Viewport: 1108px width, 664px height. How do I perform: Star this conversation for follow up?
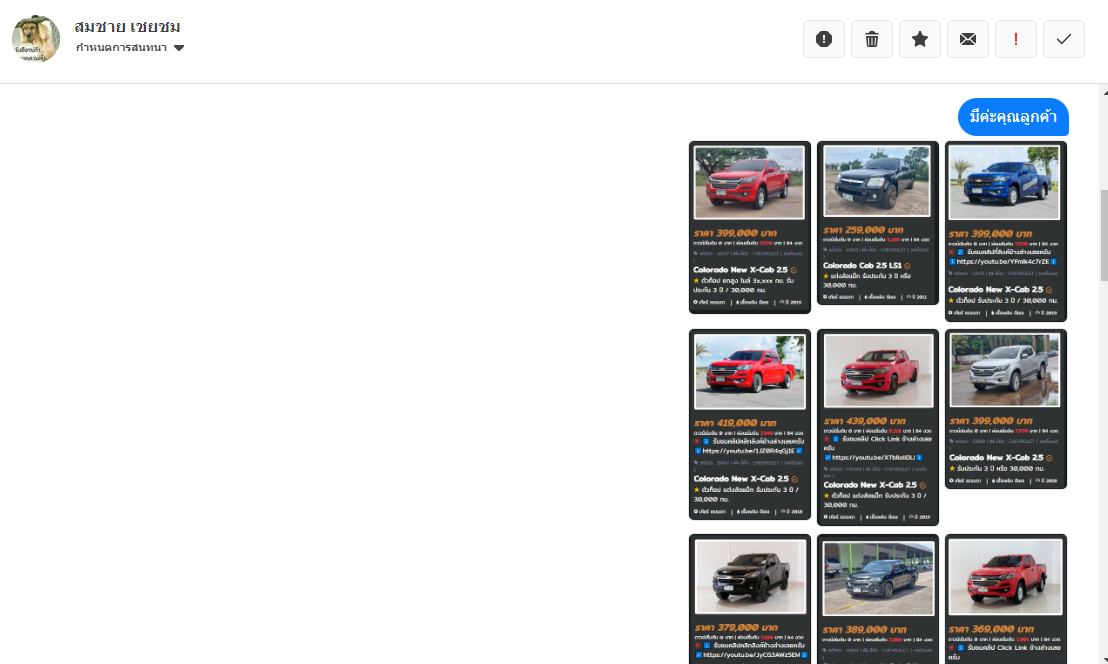(x=920, y=39)
